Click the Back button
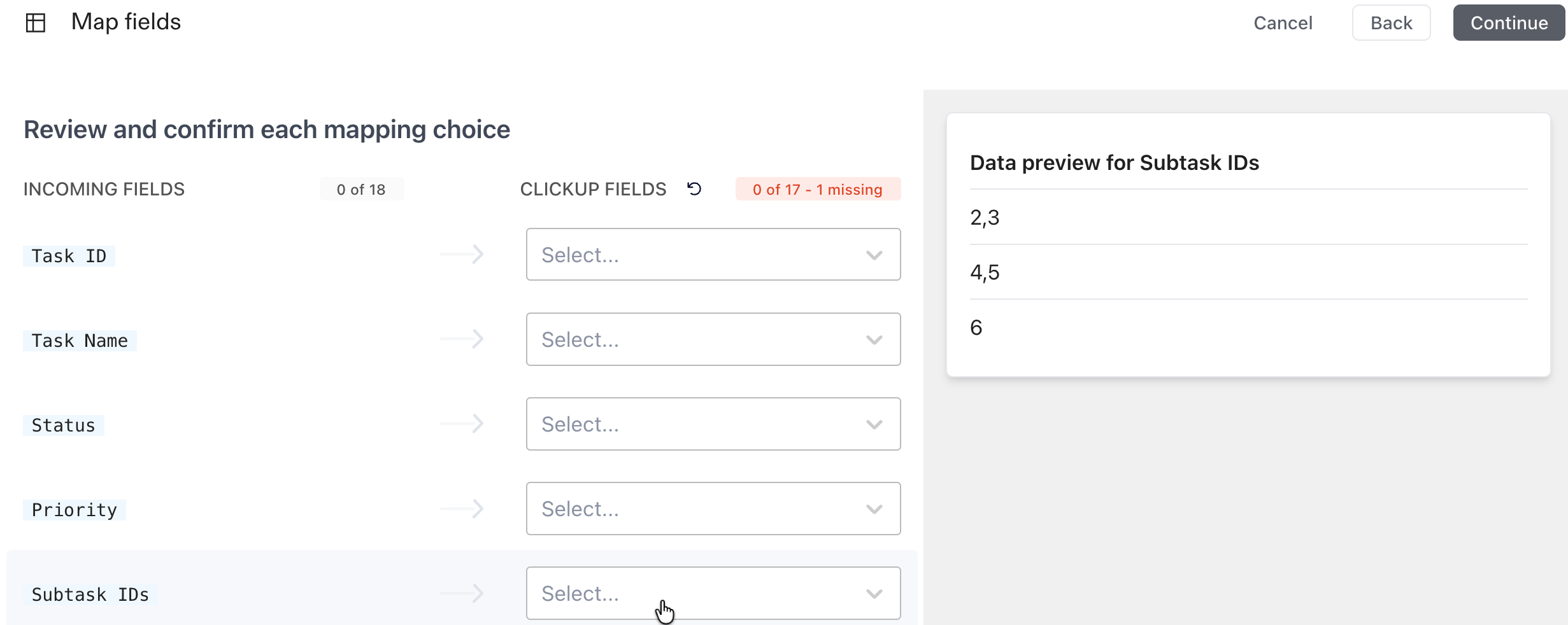Screen dimensions: 1568x625 click(1390, 22)
